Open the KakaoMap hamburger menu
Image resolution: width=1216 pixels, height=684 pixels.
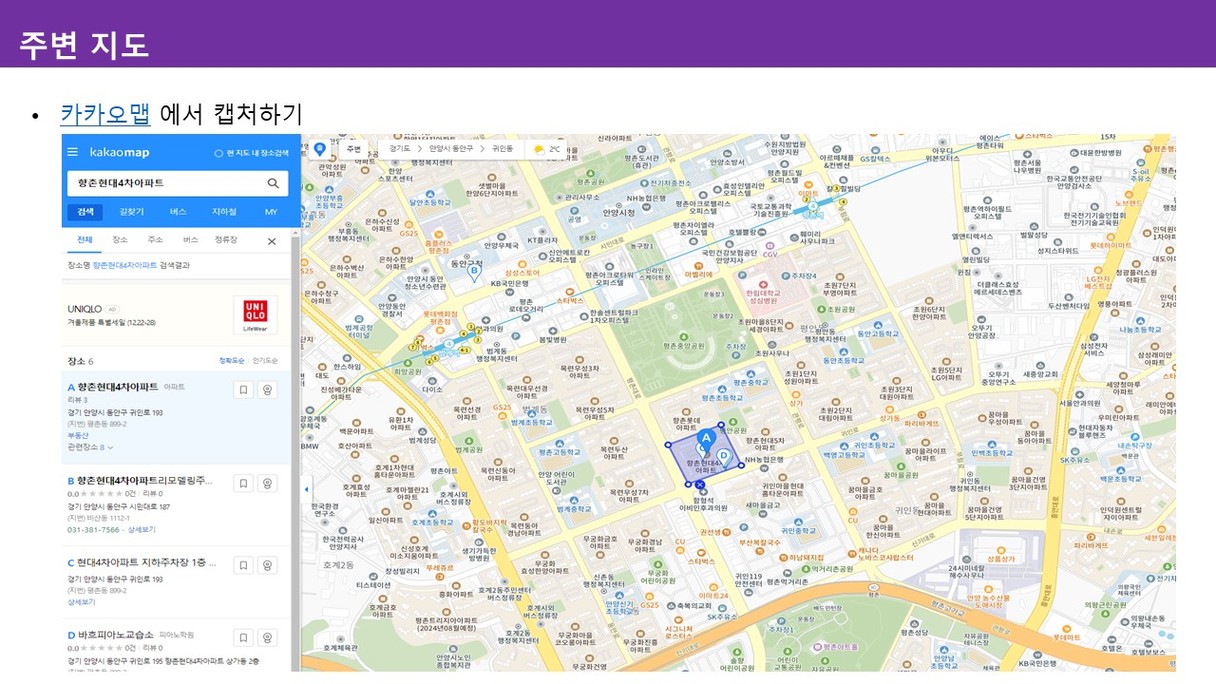[72, 152]
